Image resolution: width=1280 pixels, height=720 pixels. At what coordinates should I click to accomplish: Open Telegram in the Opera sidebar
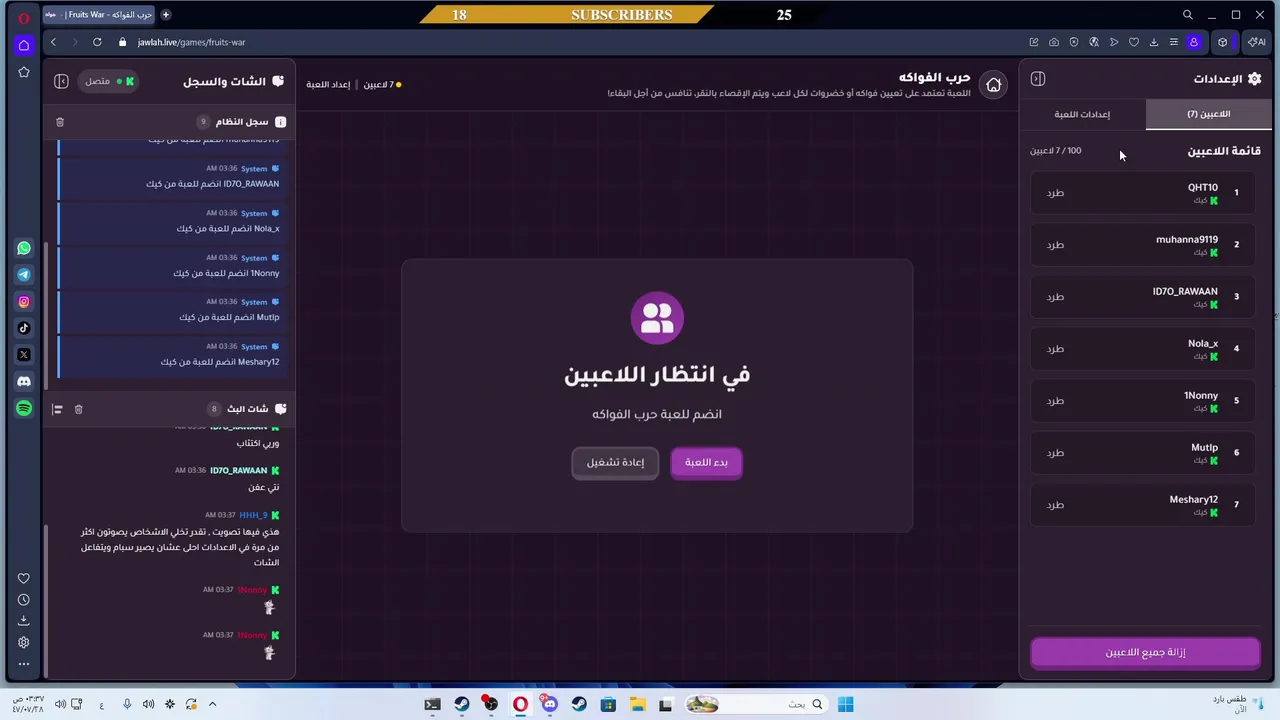pos(24,275)
